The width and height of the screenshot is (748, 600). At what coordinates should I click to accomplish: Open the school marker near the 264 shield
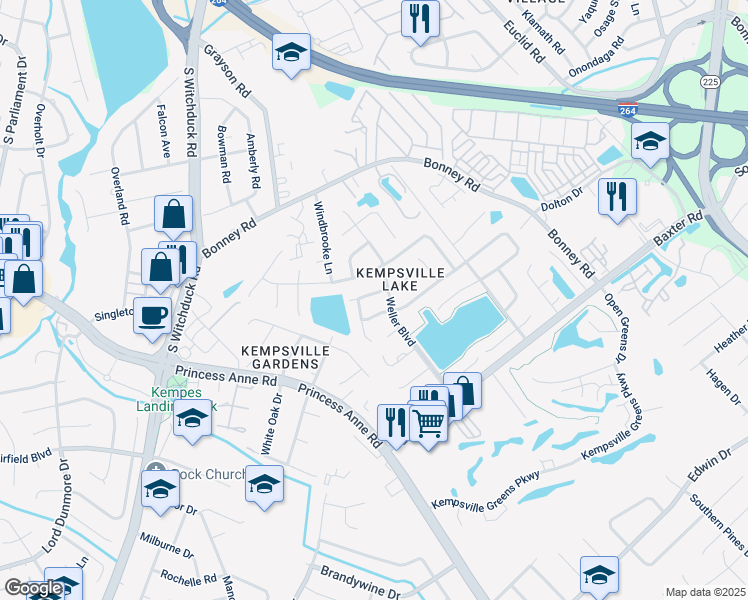click(x=650, y=143)
